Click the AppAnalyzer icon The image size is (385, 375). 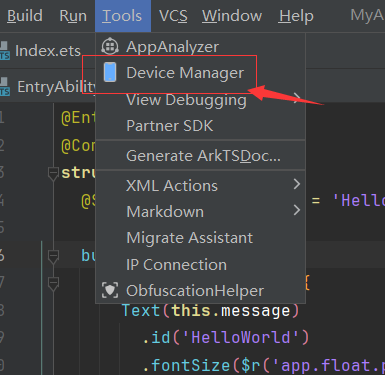[110, 47]
